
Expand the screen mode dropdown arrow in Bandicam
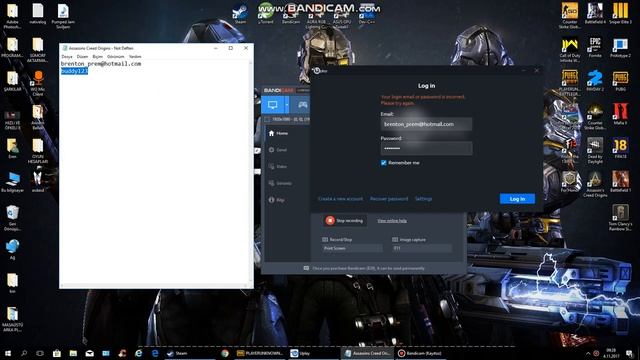[x=287, y=105]
